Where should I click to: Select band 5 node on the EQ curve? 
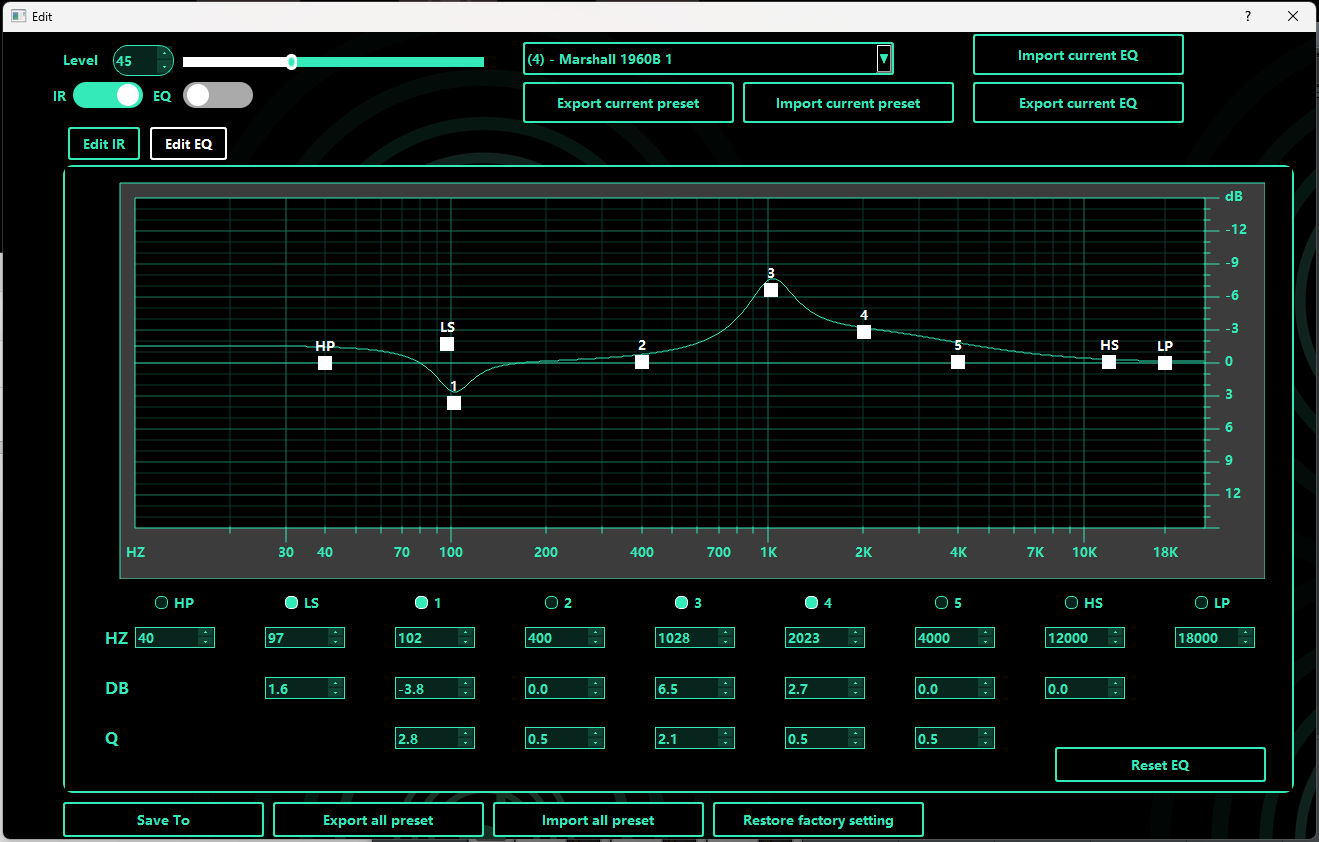coord(958,362)
